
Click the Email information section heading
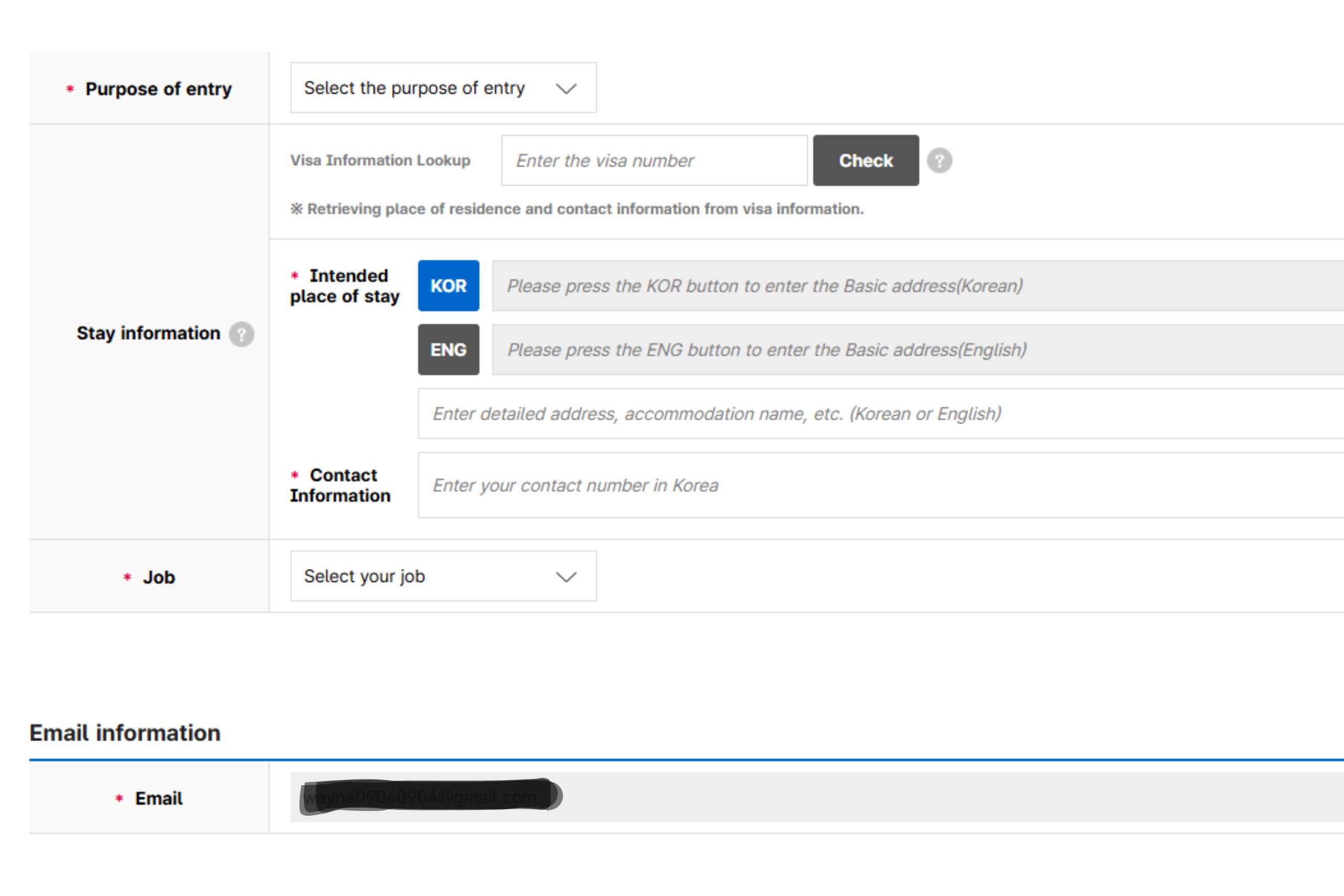coord(125,733)
